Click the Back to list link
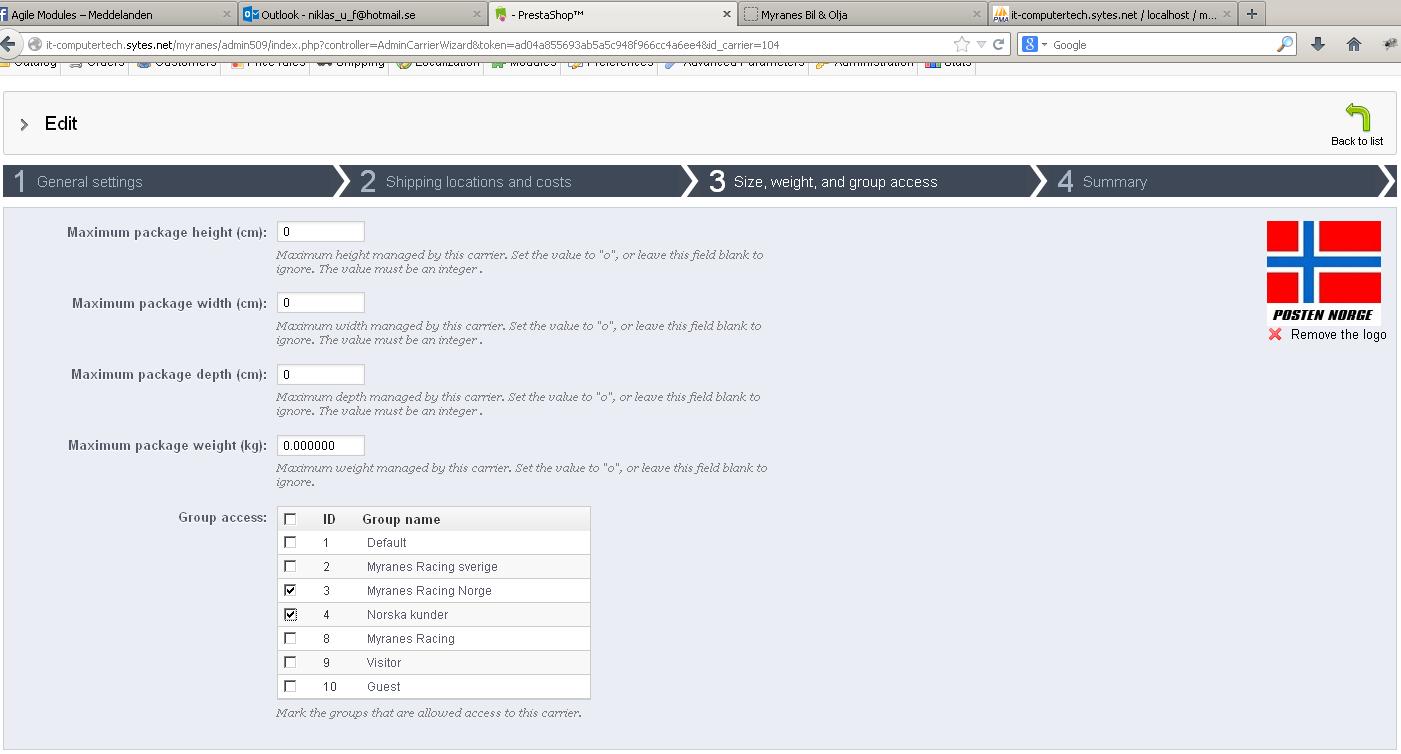1401x754 pixels. (1357, 141)
